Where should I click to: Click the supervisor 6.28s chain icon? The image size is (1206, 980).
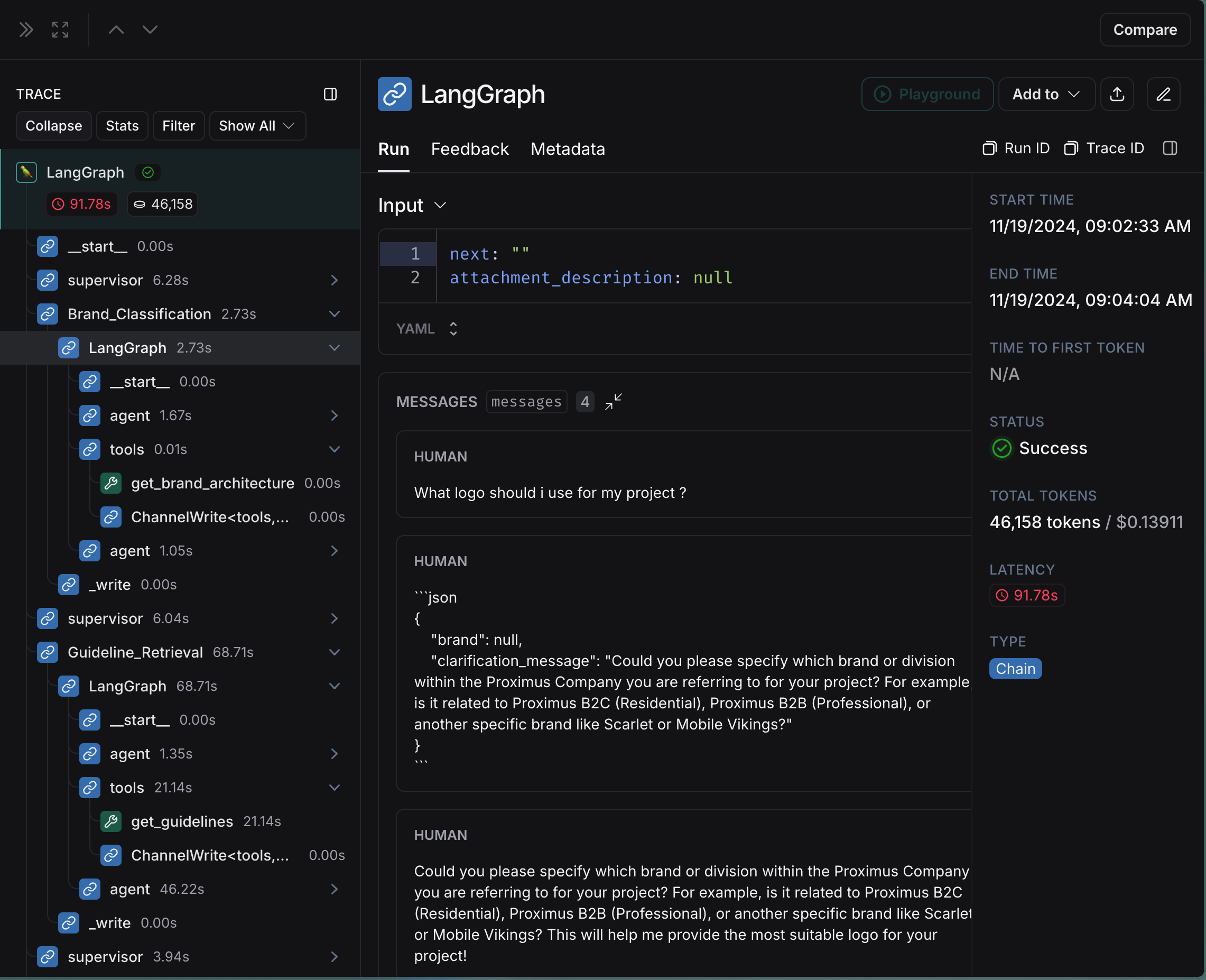[x=48, y=280]
